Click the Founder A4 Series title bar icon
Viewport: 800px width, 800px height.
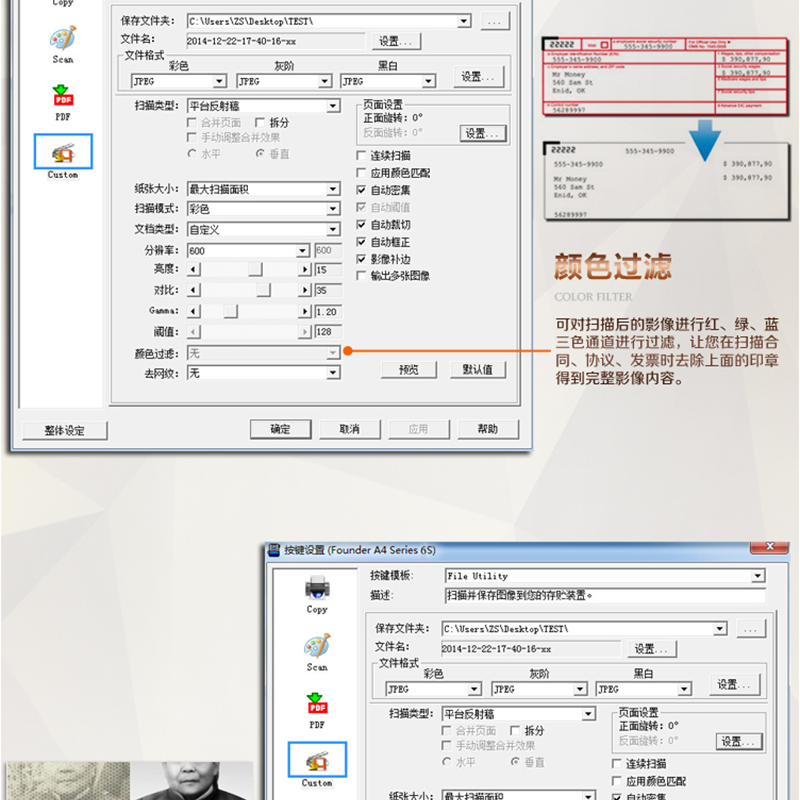[274, 550]
